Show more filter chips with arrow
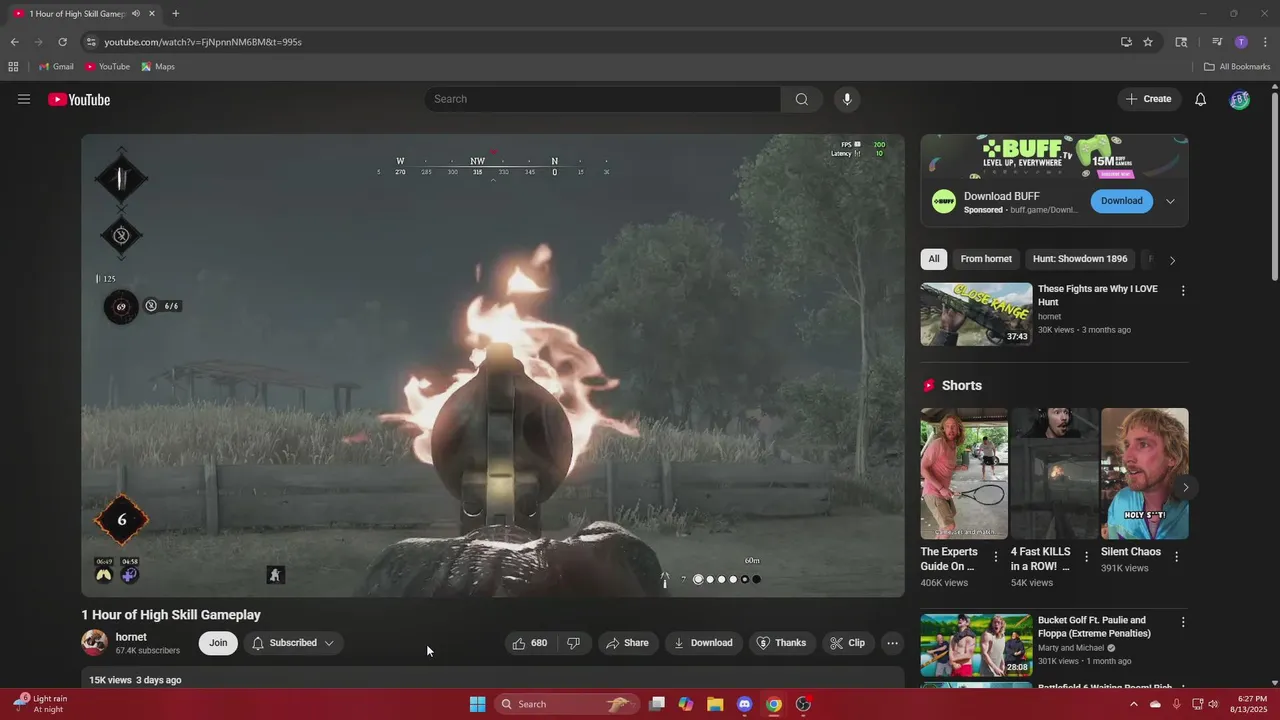This screenshot has height=720, width=1280. point(1172,260)
